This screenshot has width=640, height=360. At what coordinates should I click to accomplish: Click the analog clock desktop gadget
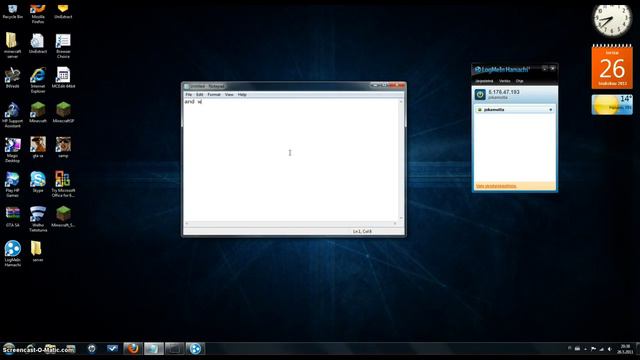(612, 20)
